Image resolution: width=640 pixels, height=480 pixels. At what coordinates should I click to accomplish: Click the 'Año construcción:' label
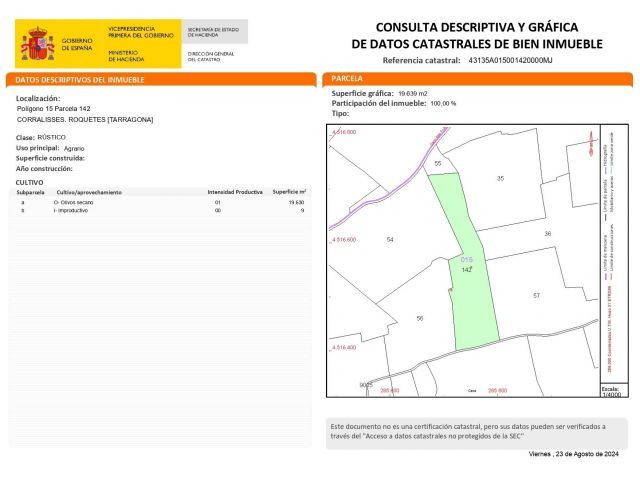[44, 169]
